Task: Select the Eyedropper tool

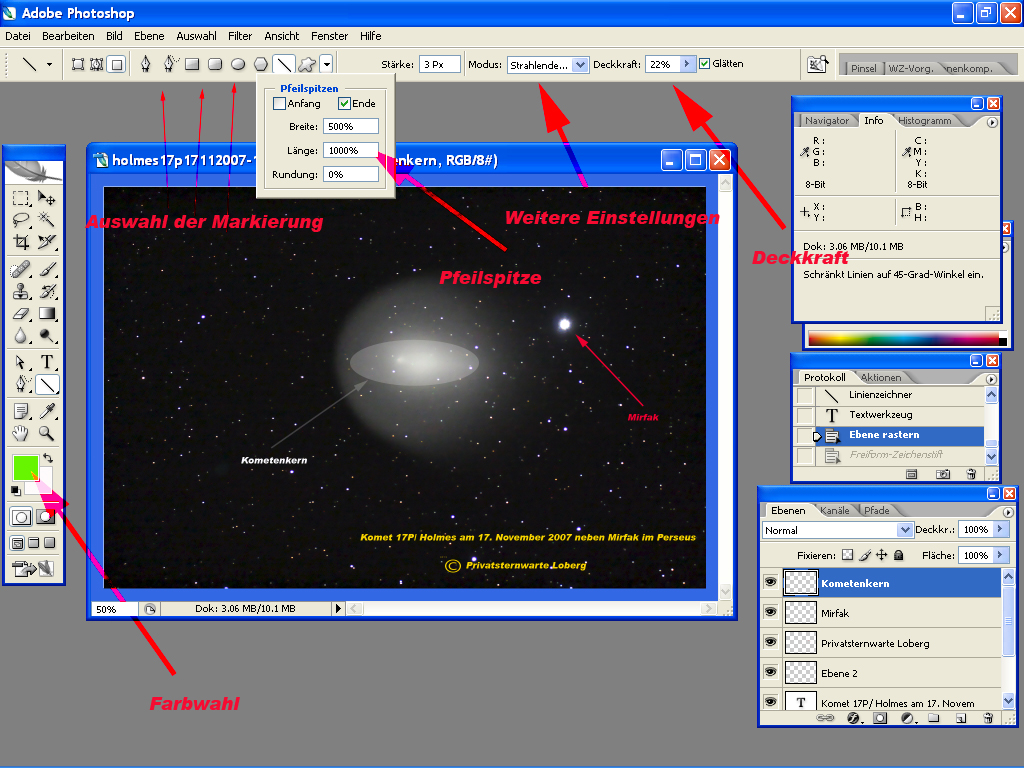Action: pos(46,411)
